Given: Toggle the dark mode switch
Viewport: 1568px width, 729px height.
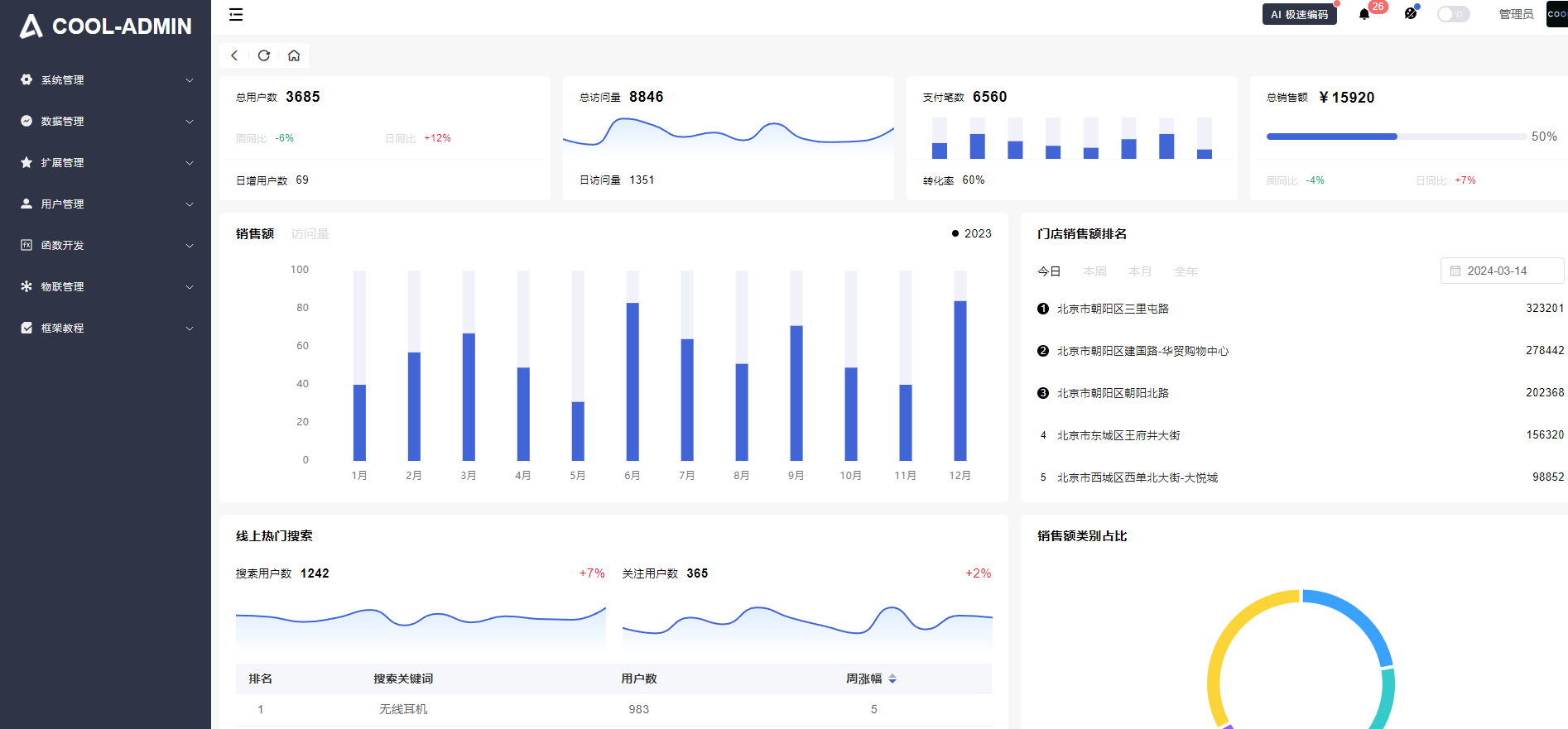Looking at the screenshot, I should click(1453, 14).
